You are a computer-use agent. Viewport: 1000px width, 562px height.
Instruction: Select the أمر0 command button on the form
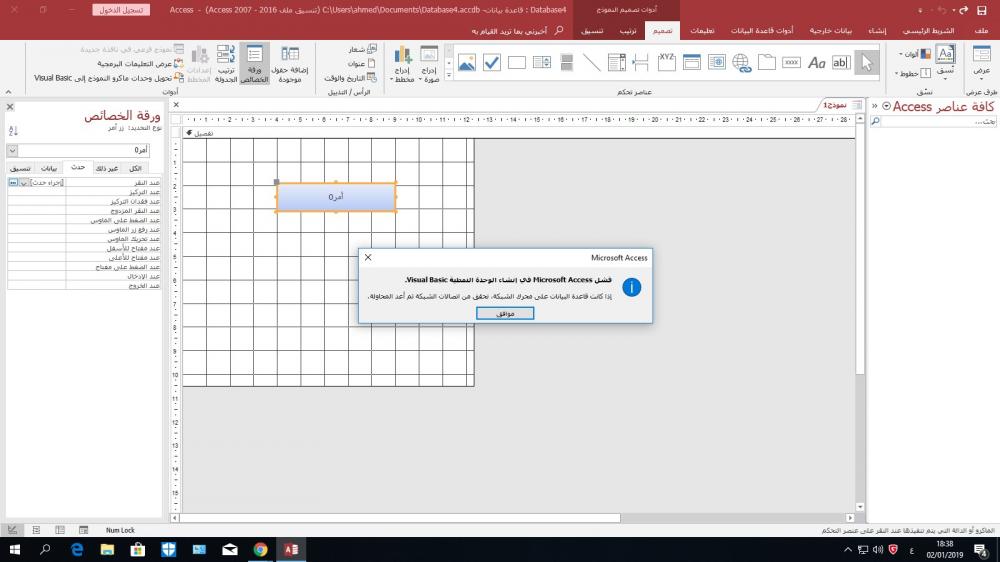pyautogui.click(x=336, y=197)
